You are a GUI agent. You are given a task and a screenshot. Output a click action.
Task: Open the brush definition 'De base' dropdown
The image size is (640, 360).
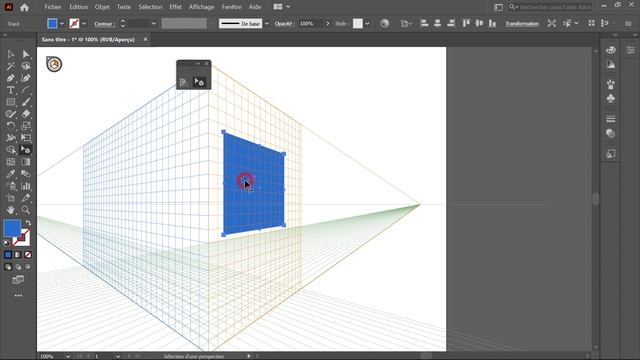pyautogui.click(x=267, y=24)
